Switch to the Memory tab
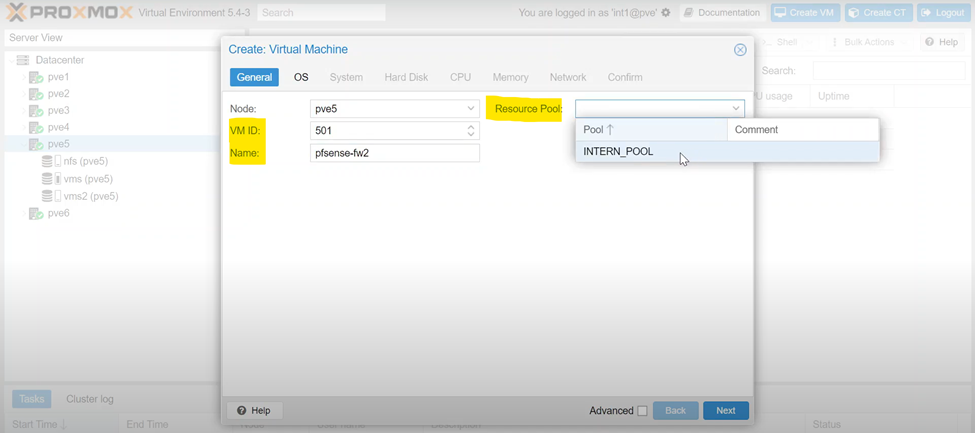The image size is (975, 433). click(511, 77)
